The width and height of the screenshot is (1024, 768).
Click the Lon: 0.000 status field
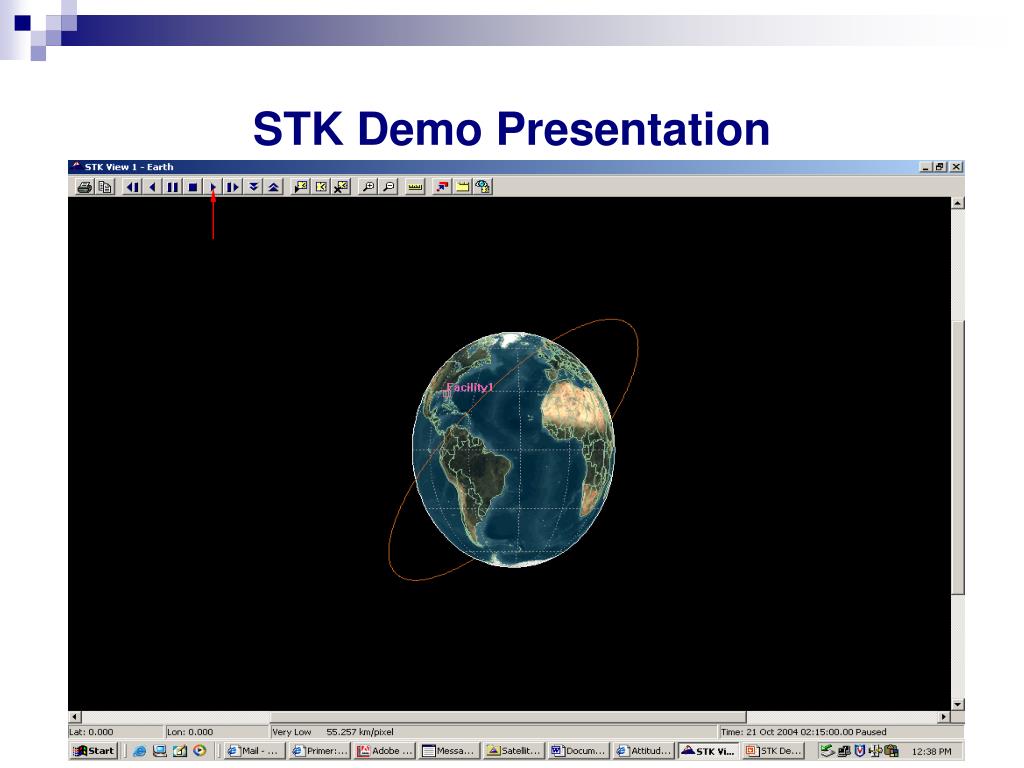[216, 732]
